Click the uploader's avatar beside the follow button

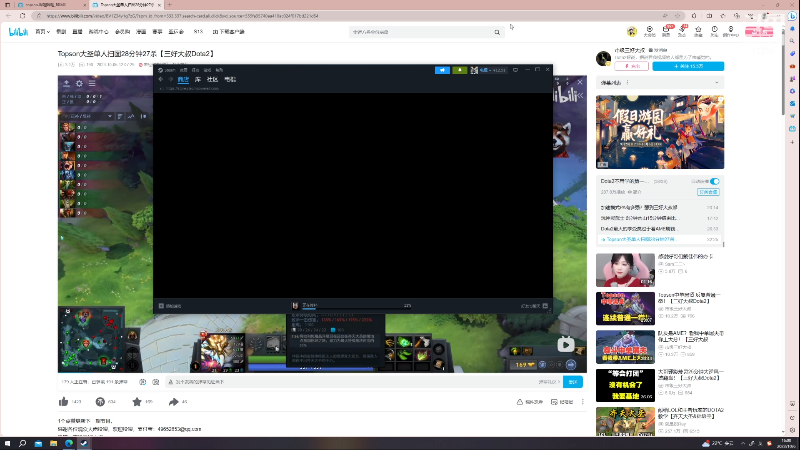(604, 58)
